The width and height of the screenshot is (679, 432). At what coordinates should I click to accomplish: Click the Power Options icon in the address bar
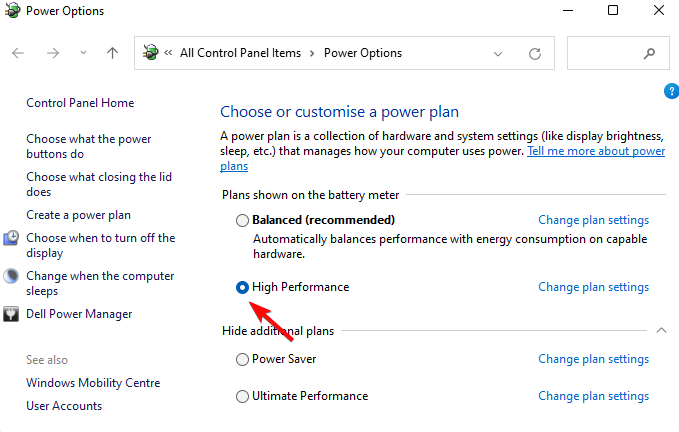tap(152, 53)
